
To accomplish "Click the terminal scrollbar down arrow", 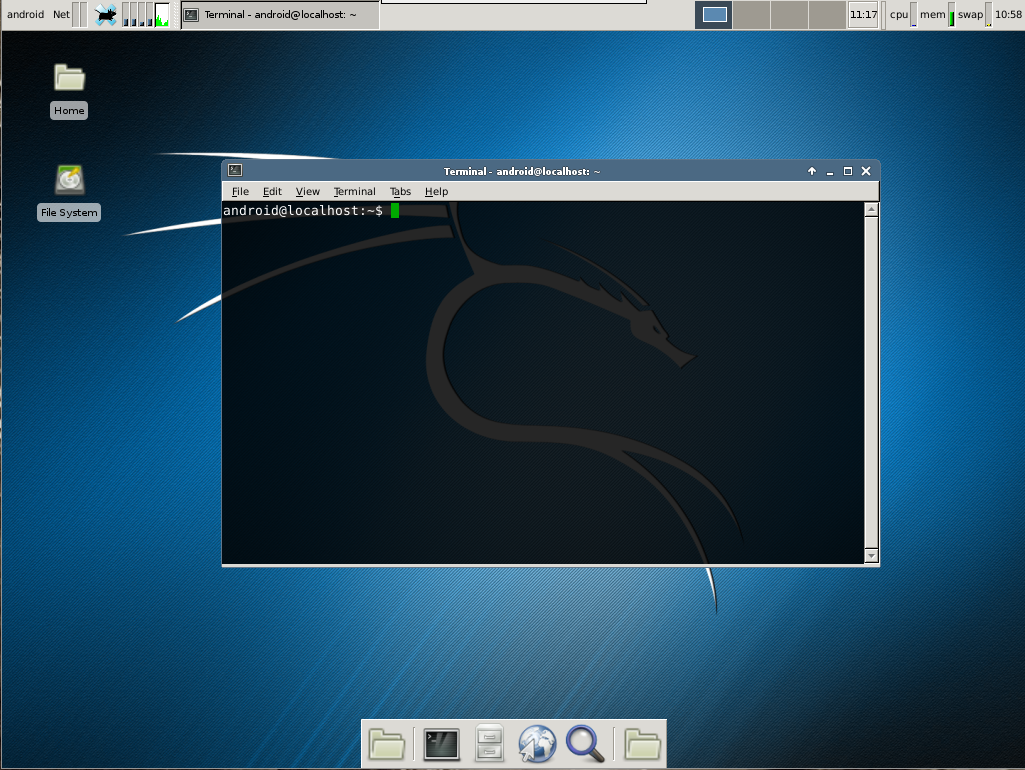I will [871, 556].
